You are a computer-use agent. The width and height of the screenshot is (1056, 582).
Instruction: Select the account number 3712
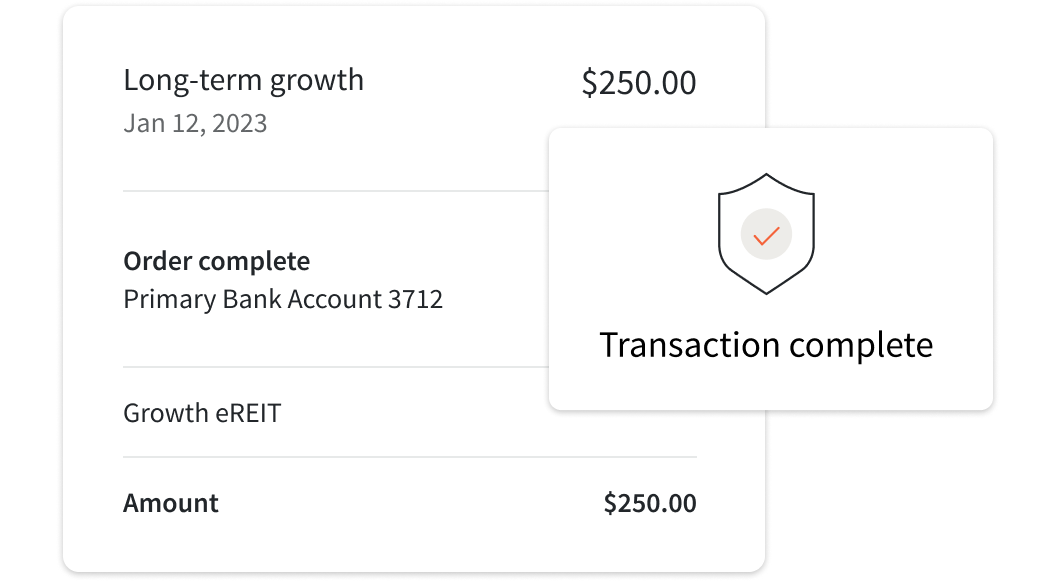coord(416,299)
